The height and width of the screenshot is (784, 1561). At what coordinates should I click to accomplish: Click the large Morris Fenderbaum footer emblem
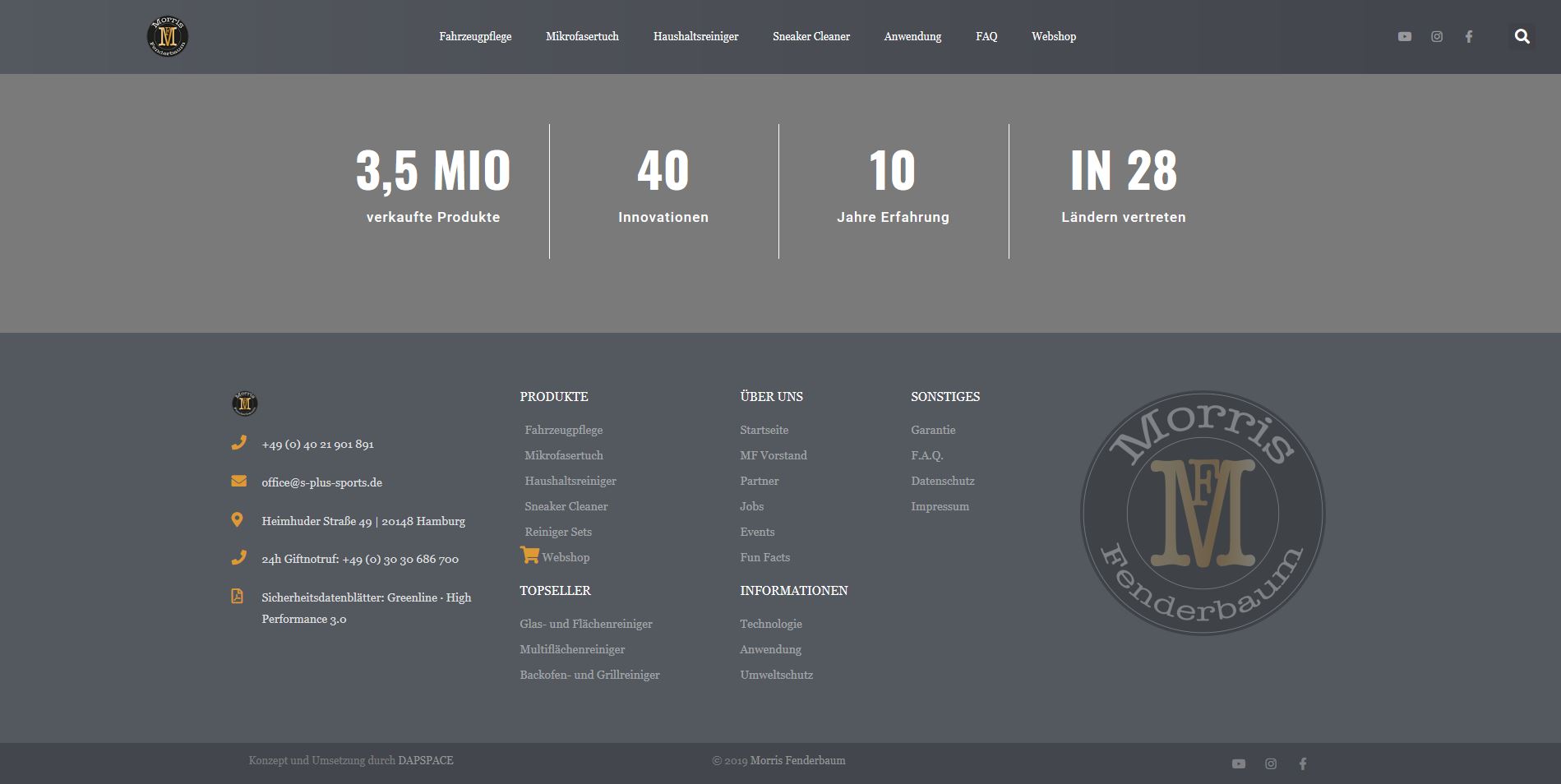[x=1202, y=513]
